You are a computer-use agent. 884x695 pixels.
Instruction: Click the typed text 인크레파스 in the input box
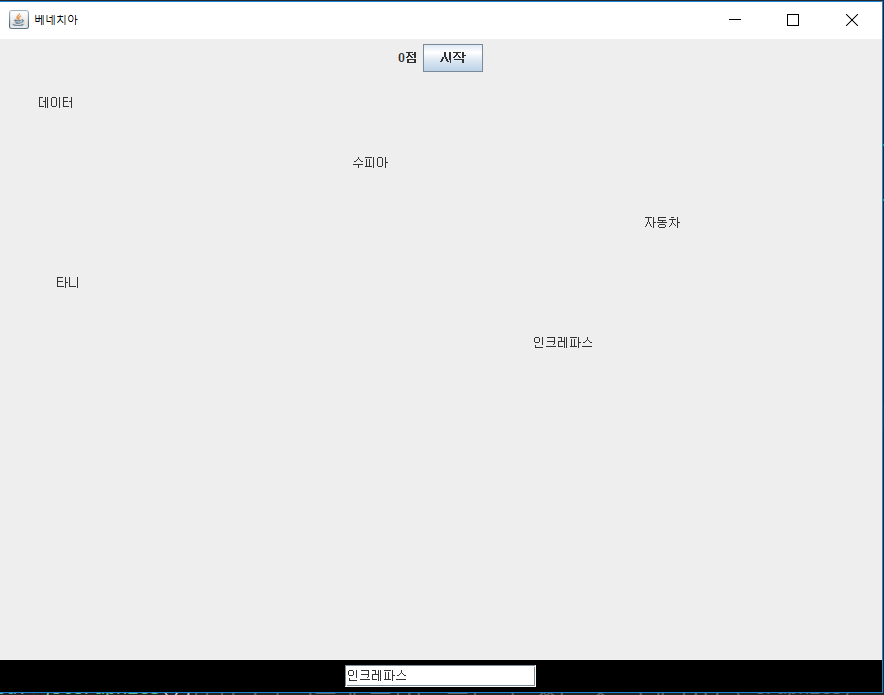click(378, 675)
